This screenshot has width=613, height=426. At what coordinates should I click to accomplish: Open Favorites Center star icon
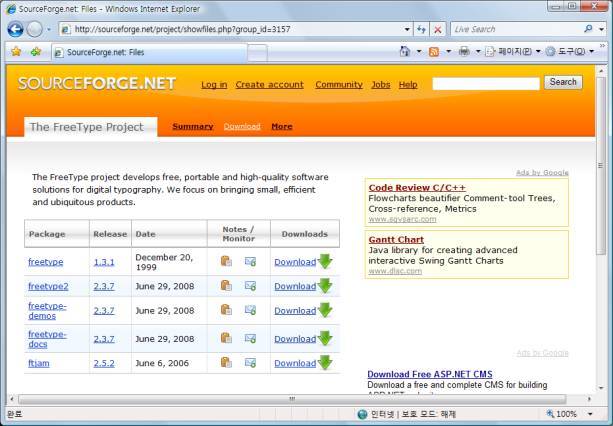(x=16, y=52)
